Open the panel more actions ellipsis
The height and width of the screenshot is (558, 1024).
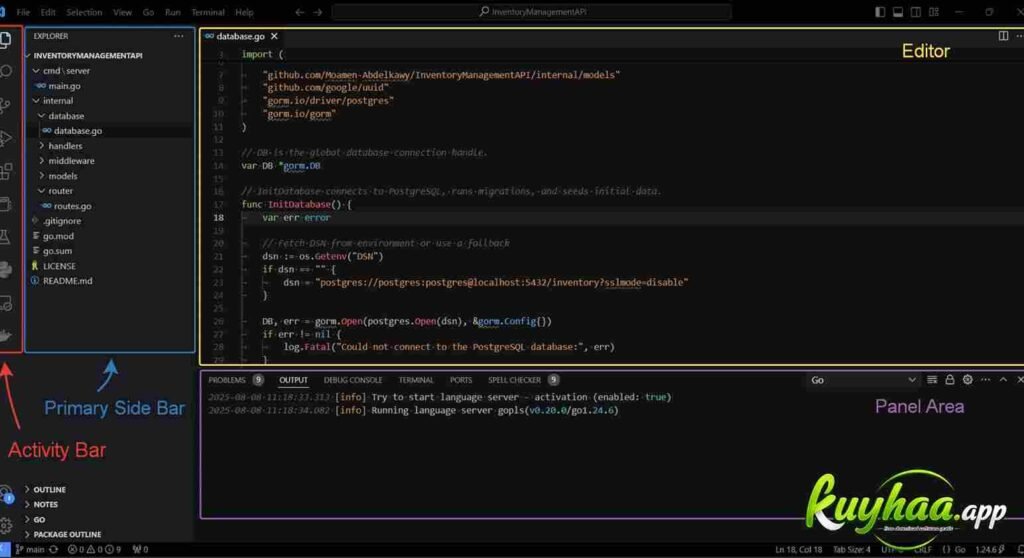[985, 380]
